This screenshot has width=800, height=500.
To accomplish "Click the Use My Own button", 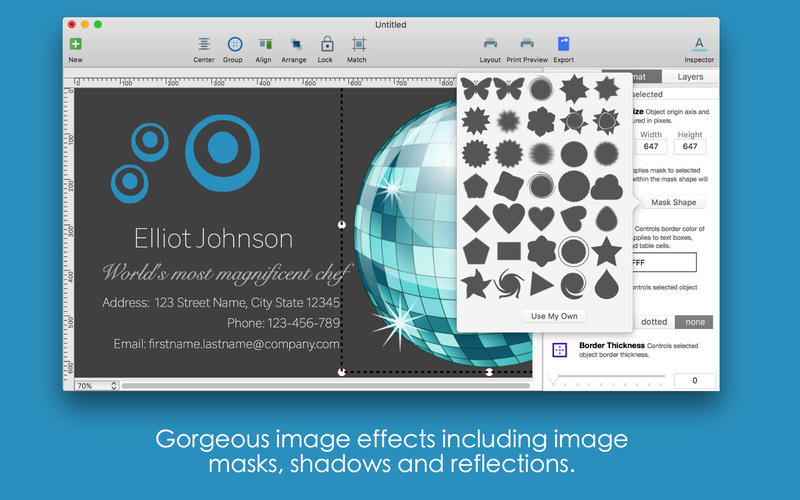I will tap(554, 316).
